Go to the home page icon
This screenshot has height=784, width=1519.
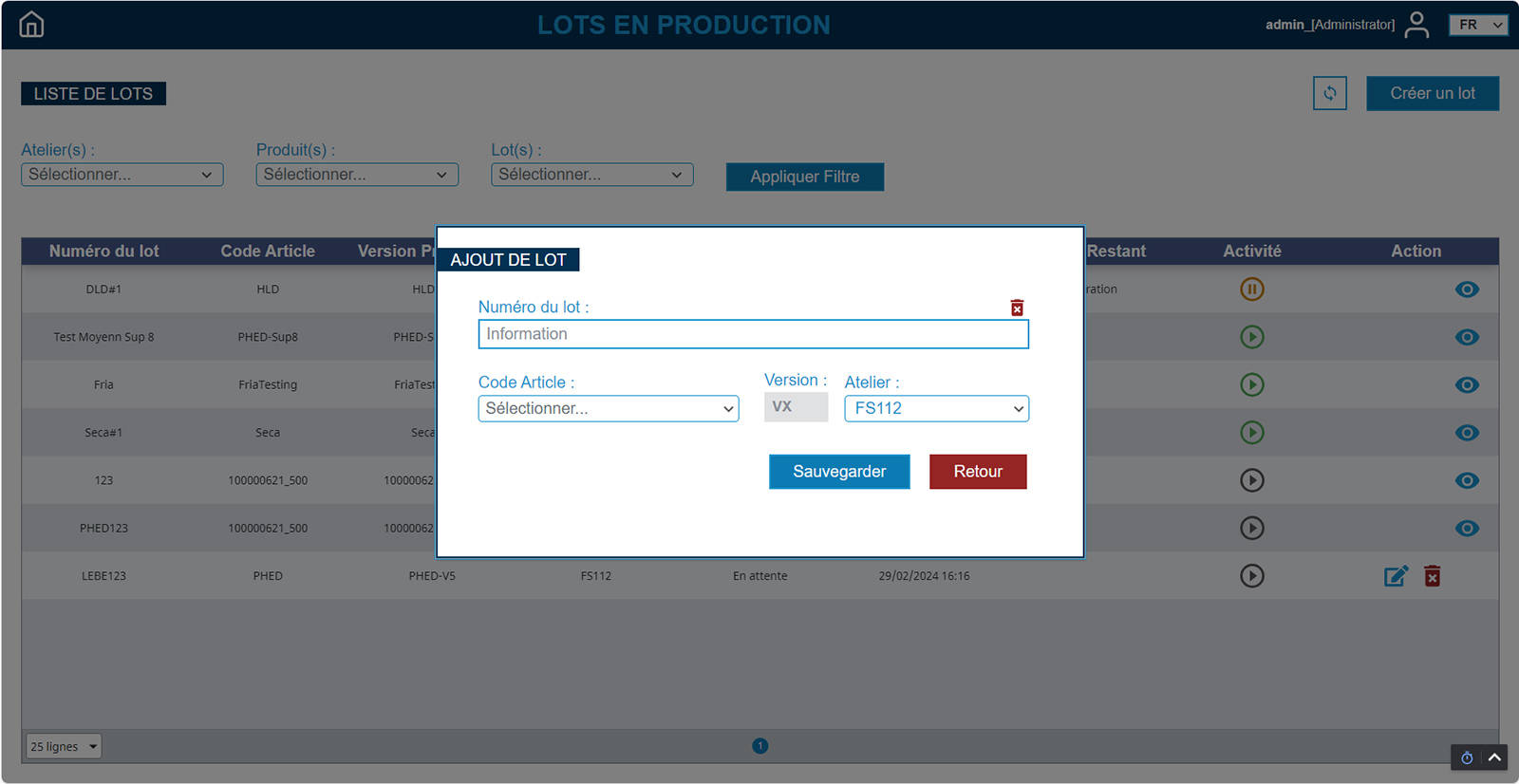(31, 25)
